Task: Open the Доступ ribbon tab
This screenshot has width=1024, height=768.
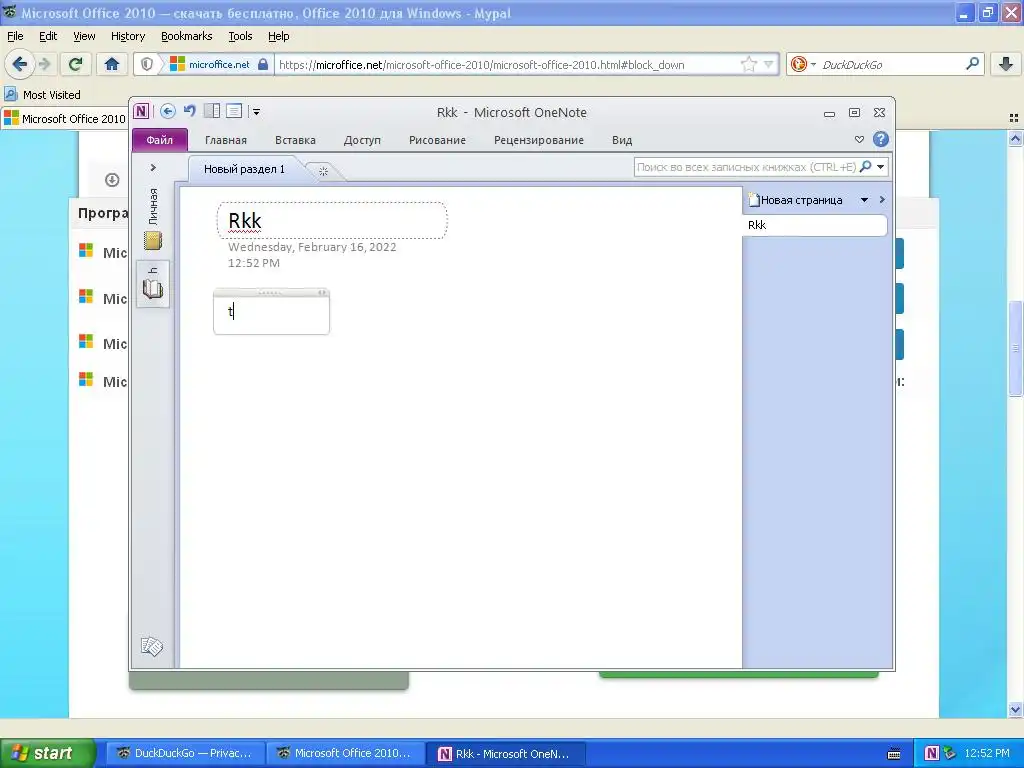Action: [x=362, y=140]
